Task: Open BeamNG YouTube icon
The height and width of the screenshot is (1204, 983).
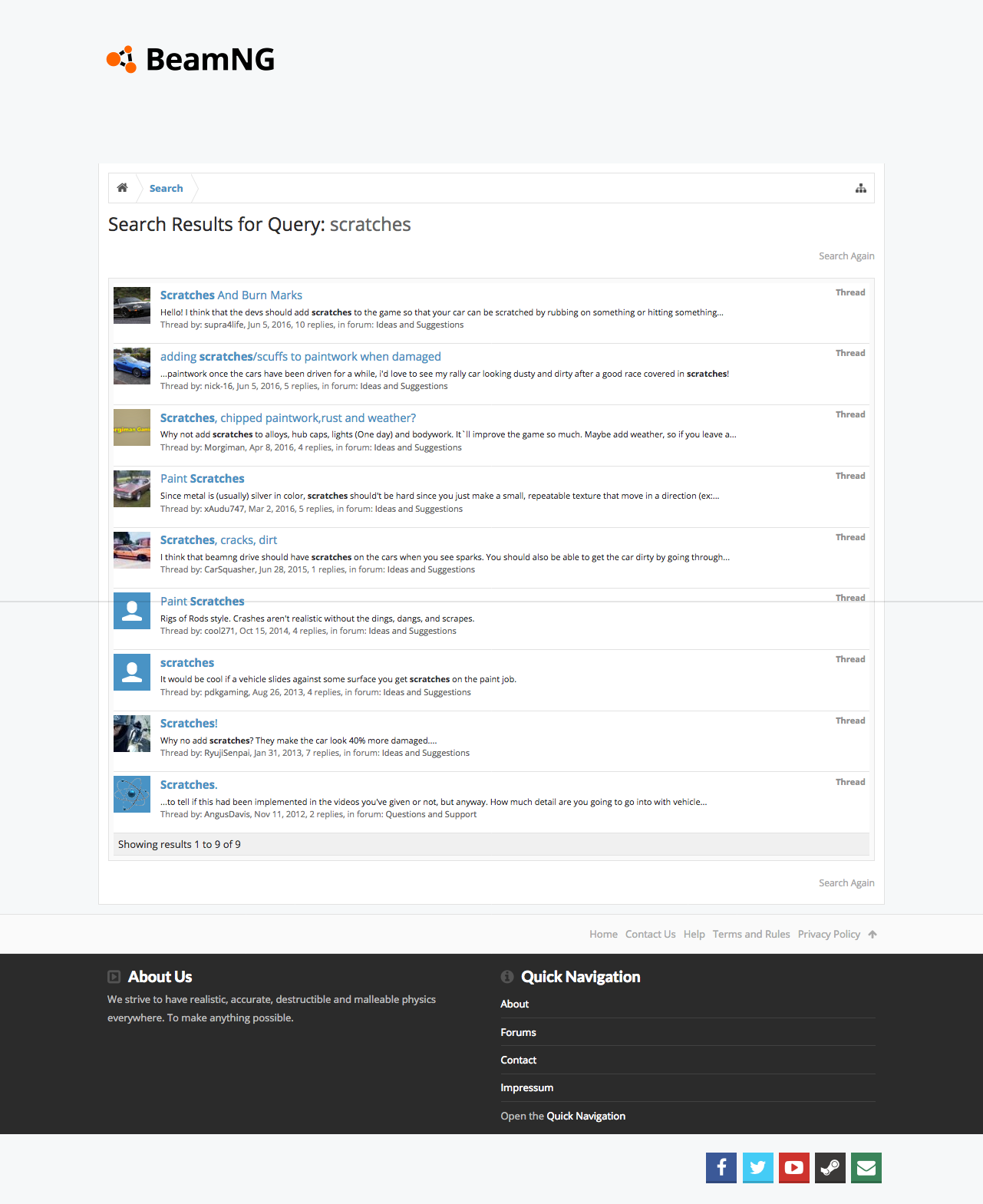Action: pyautogui.click(x=794, y=1168)
